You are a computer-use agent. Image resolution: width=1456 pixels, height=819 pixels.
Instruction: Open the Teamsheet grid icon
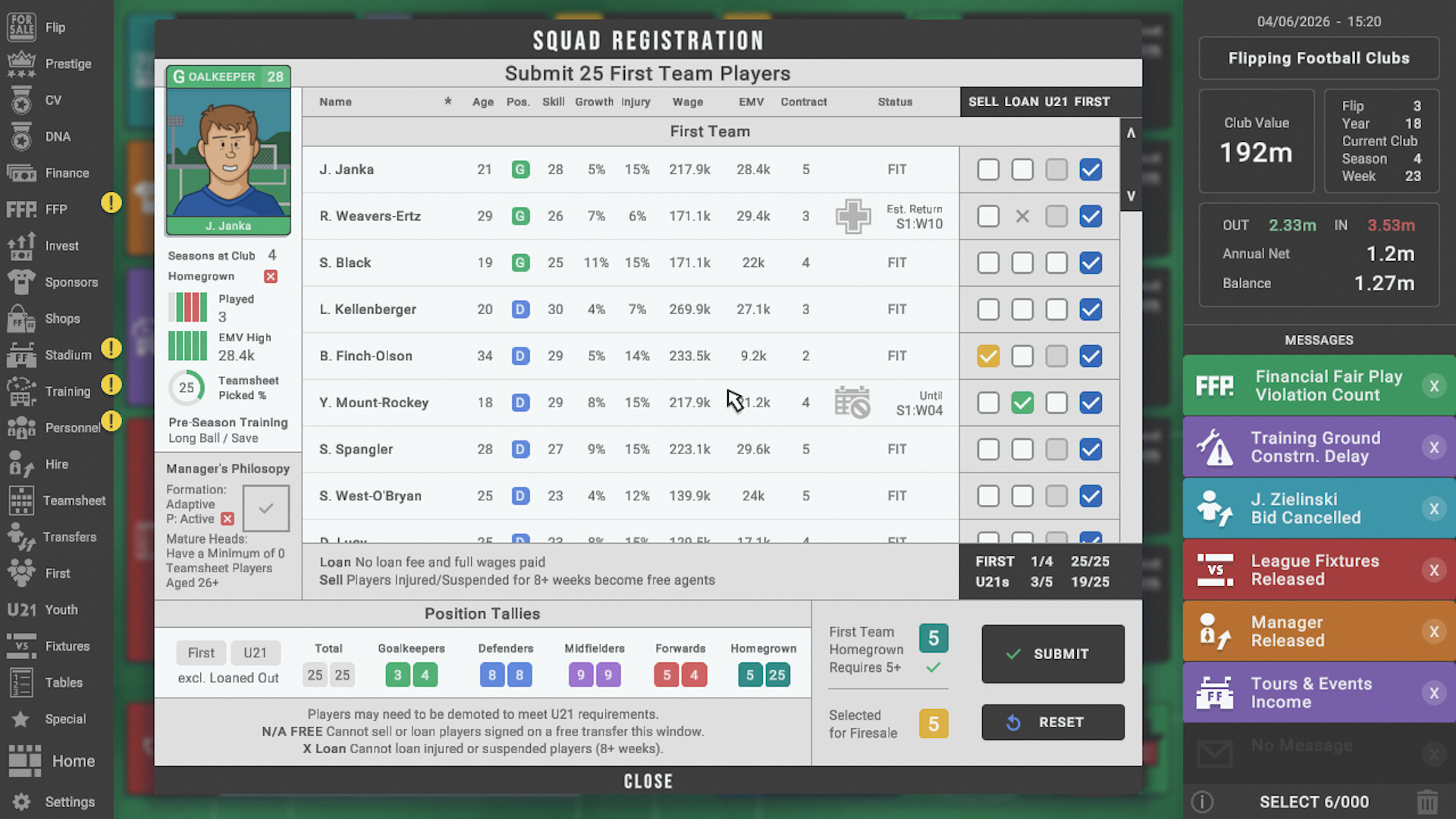[x=21, y=500]
